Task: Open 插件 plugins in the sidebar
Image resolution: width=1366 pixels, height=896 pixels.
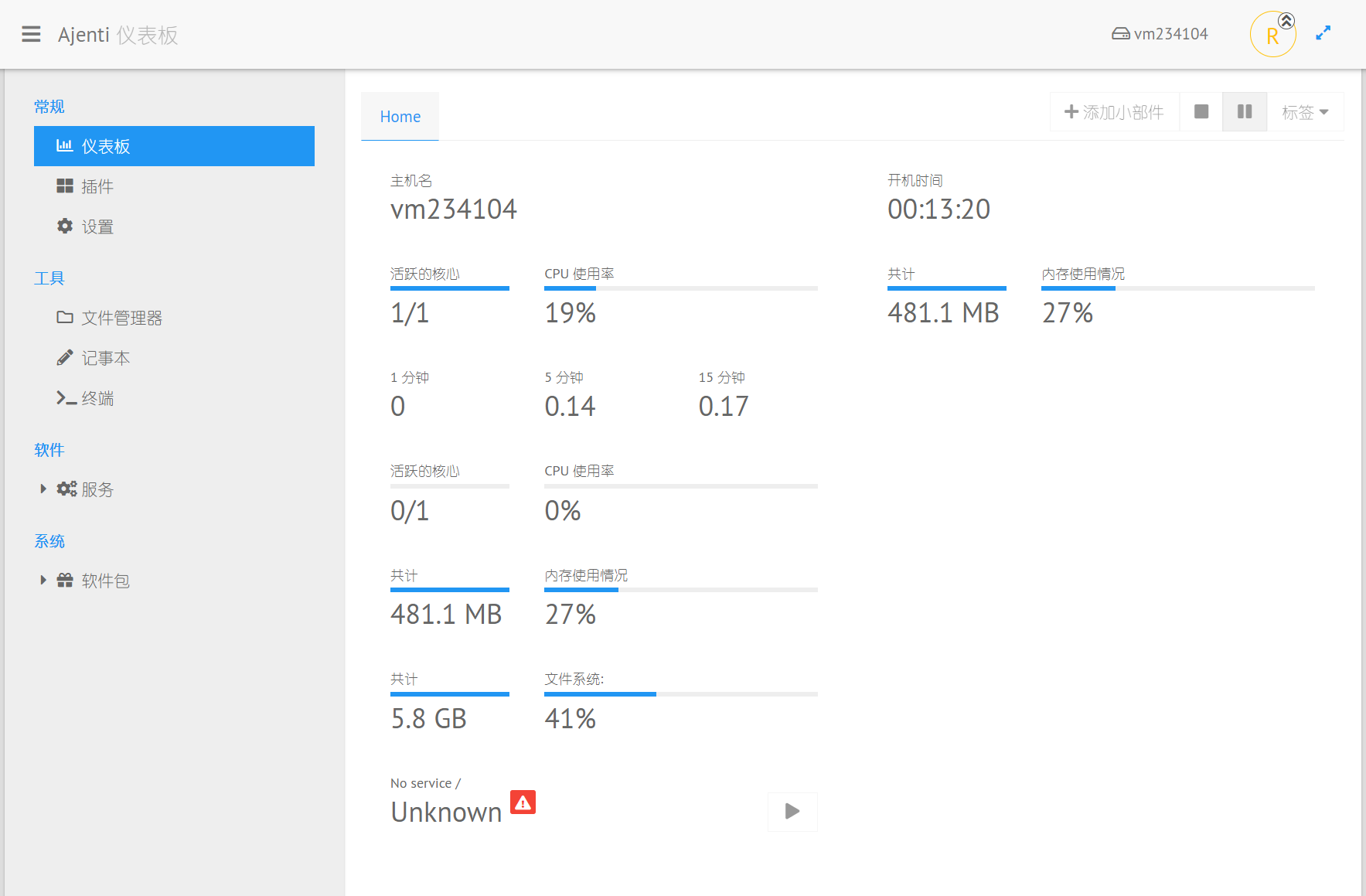Action: (97, 186)
